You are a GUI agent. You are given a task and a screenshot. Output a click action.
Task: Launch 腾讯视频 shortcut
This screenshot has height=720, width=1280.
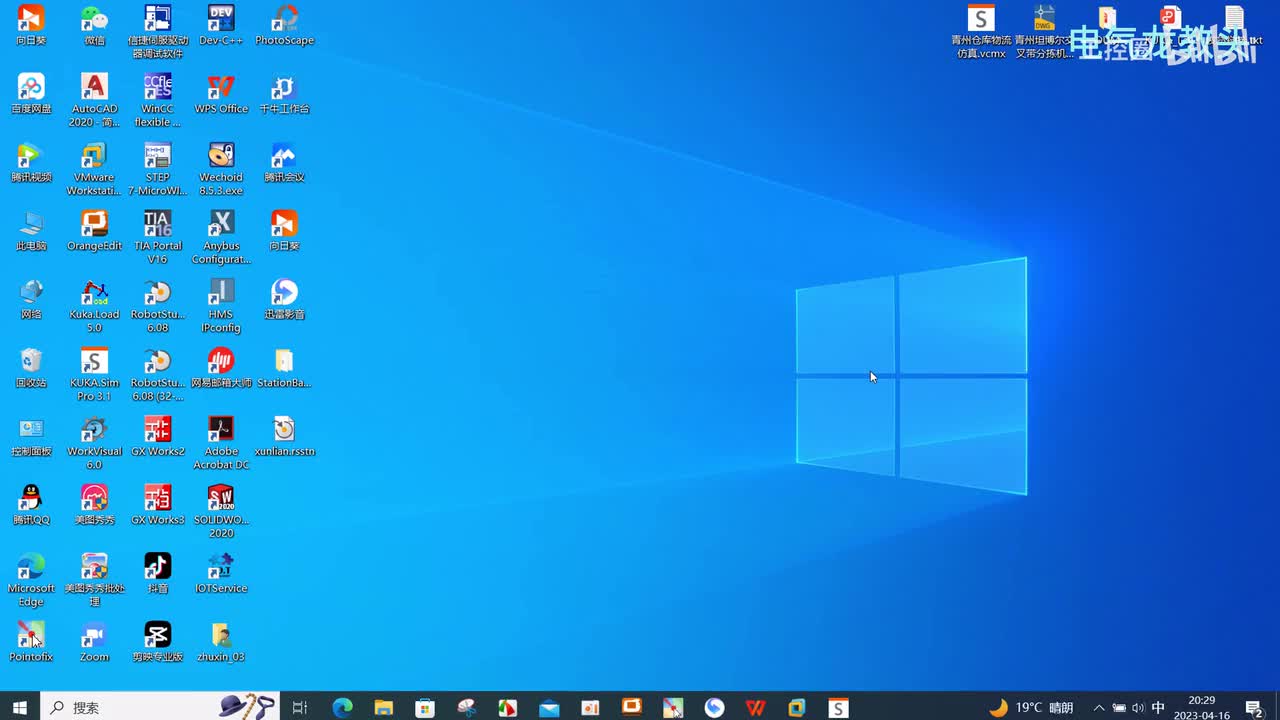pos(31,163)
